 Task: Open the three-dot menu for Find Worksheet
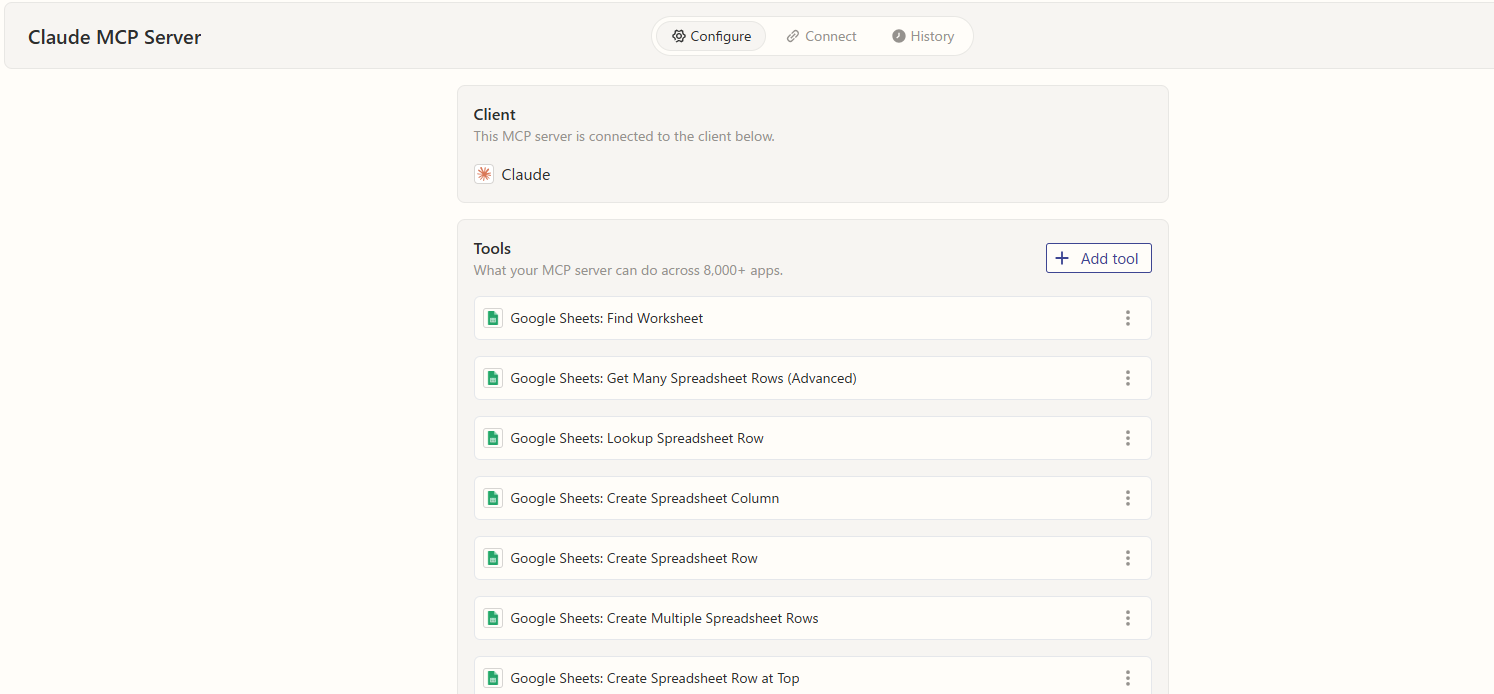pos(1128,318)
